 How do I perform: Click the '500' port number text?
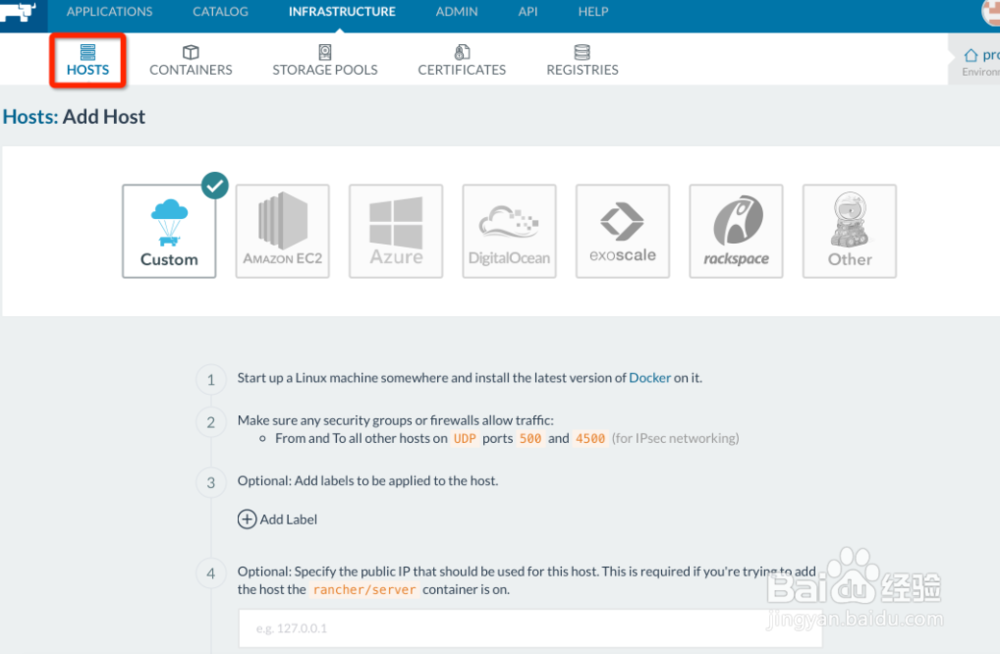(530, 438)
